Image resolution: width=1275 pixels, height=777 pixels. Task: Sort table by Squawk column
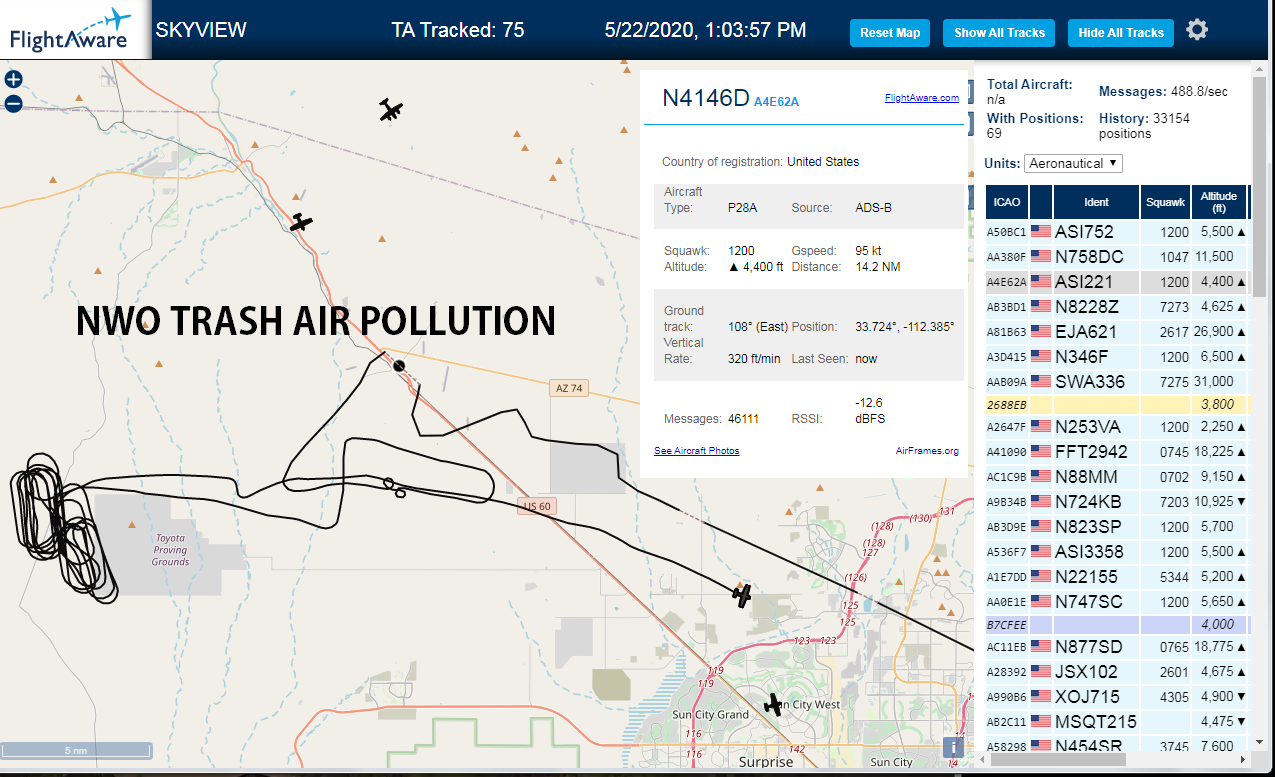(x=1165, y=202)
